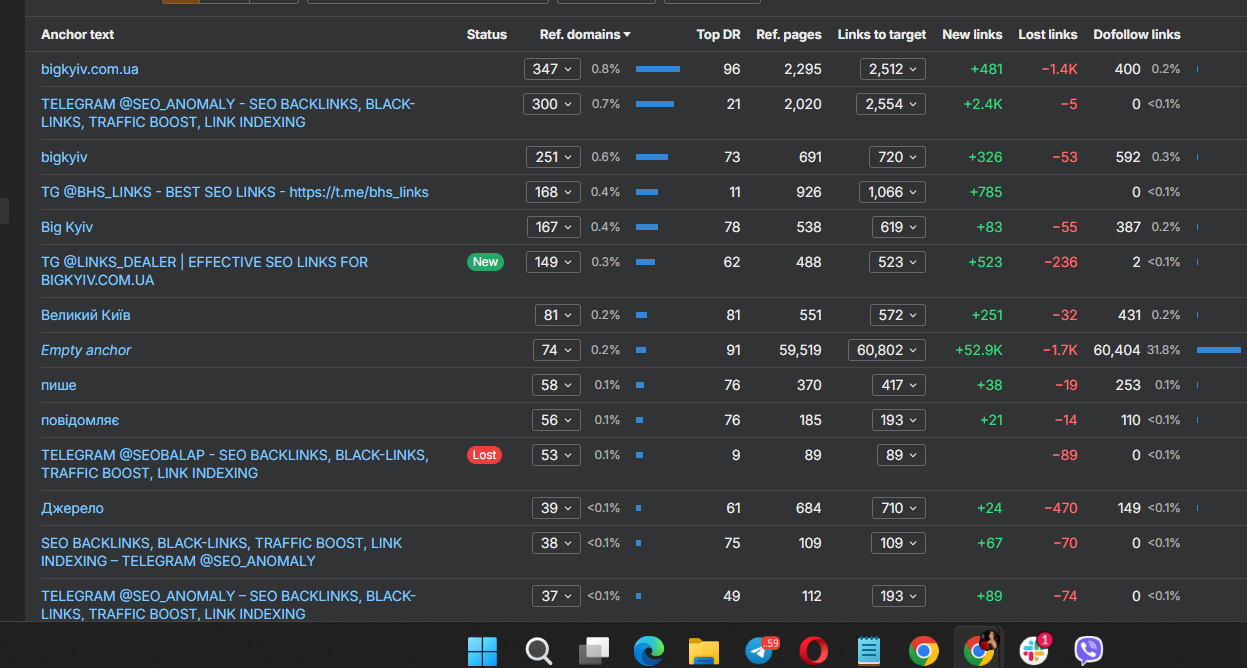This screenshot has width=1247, height=668.
Task: Open the 'пише' anchor link
Action: (59, 385)
